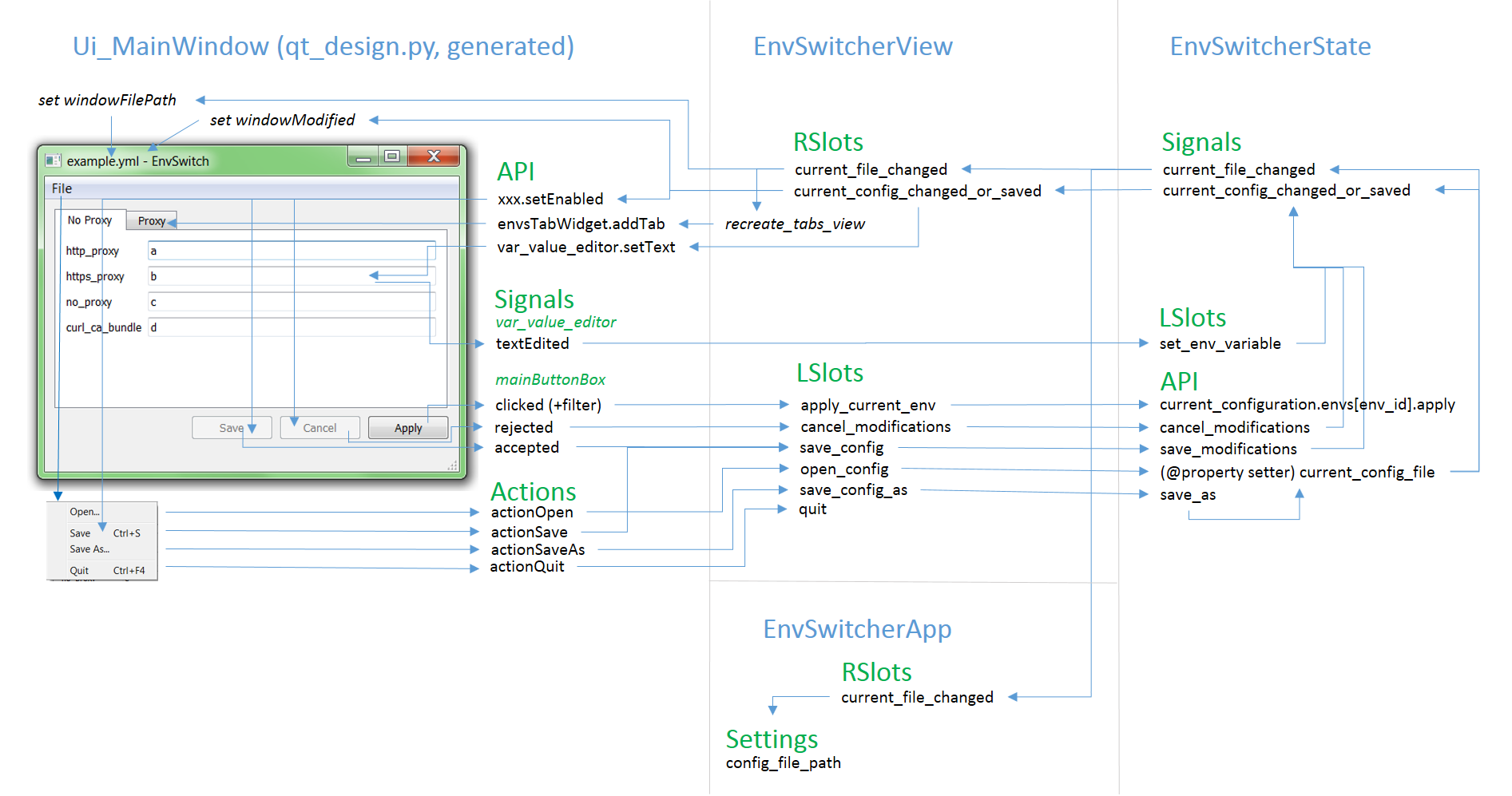Click 'current_config_changed_or_saved' under EnvSwitcherState Signals
The image size is (1512, 796).
1286,190
